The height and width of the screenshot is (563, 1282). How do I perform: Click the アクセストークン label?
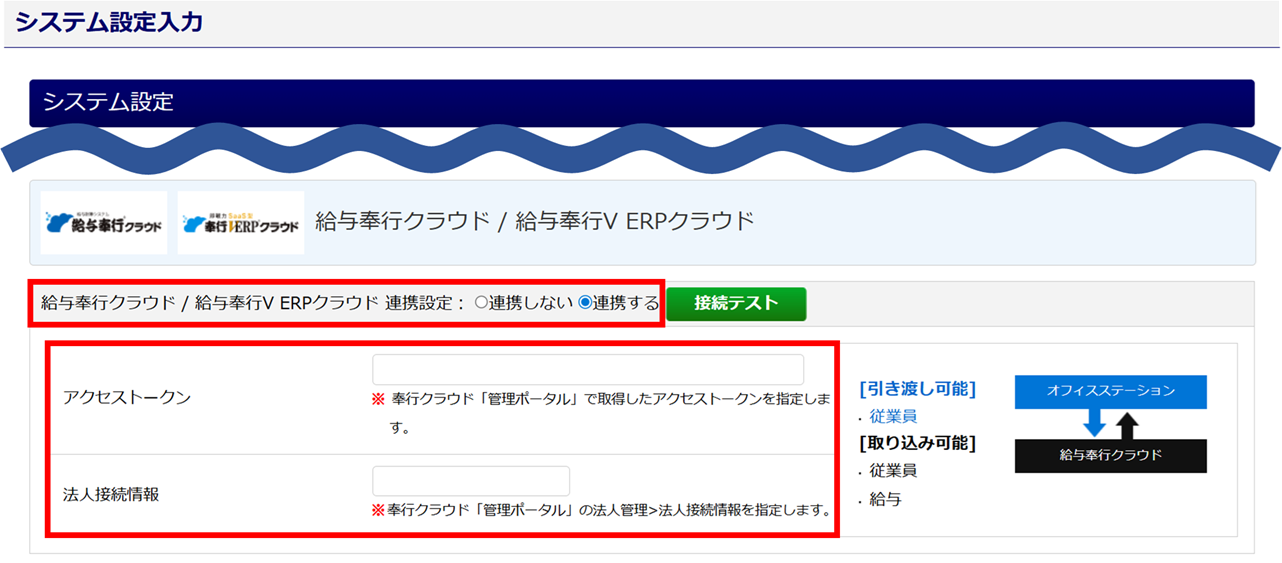pyautogui.click(x=127, y=397)
